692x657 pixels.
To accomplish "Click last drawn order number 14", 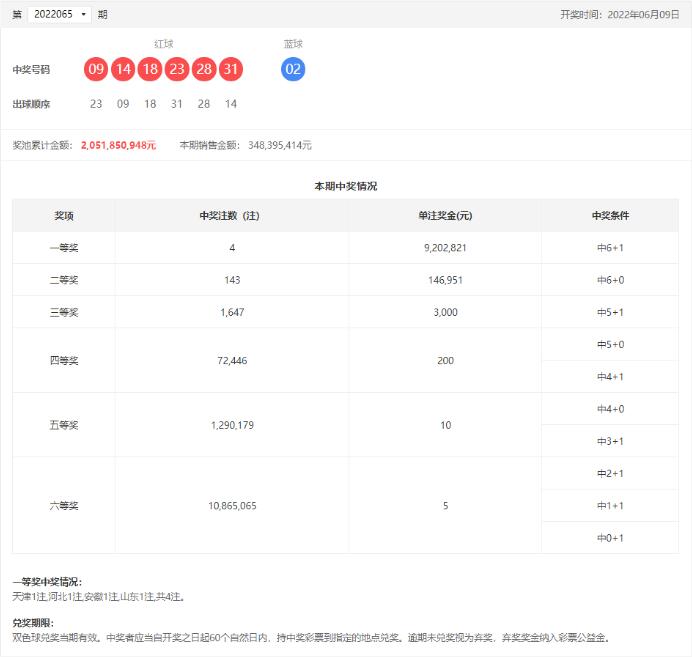I will pyautogui.click(x=231, y=104).
